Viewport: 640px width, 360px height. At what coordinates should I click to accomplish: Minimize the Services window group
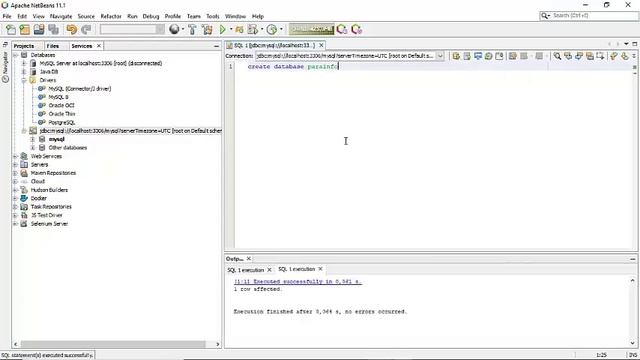(216, 46)
